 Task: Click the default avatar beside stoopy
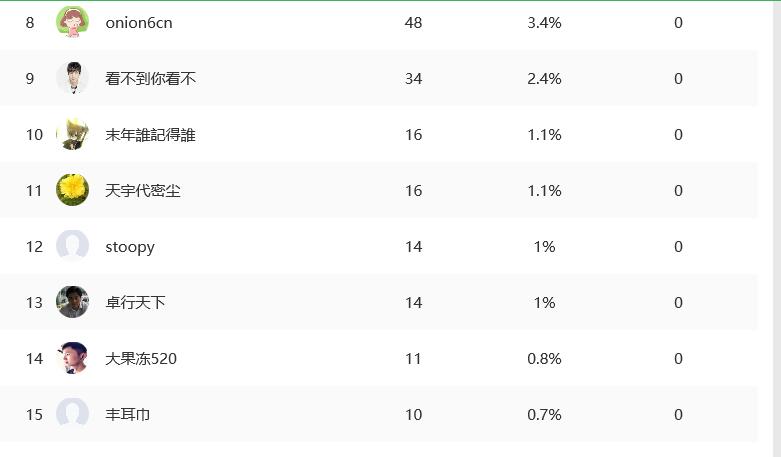pyautogui.click(x=72, y=246)
